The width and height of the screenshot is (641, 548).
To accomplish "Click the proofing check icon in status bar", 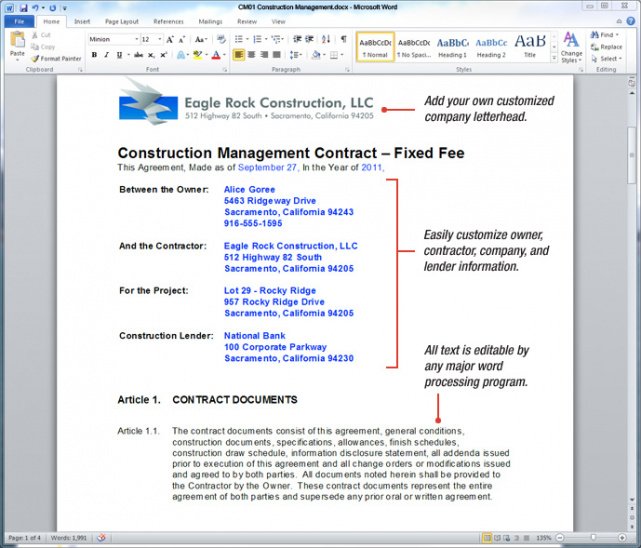I will [x=101, y=538].
